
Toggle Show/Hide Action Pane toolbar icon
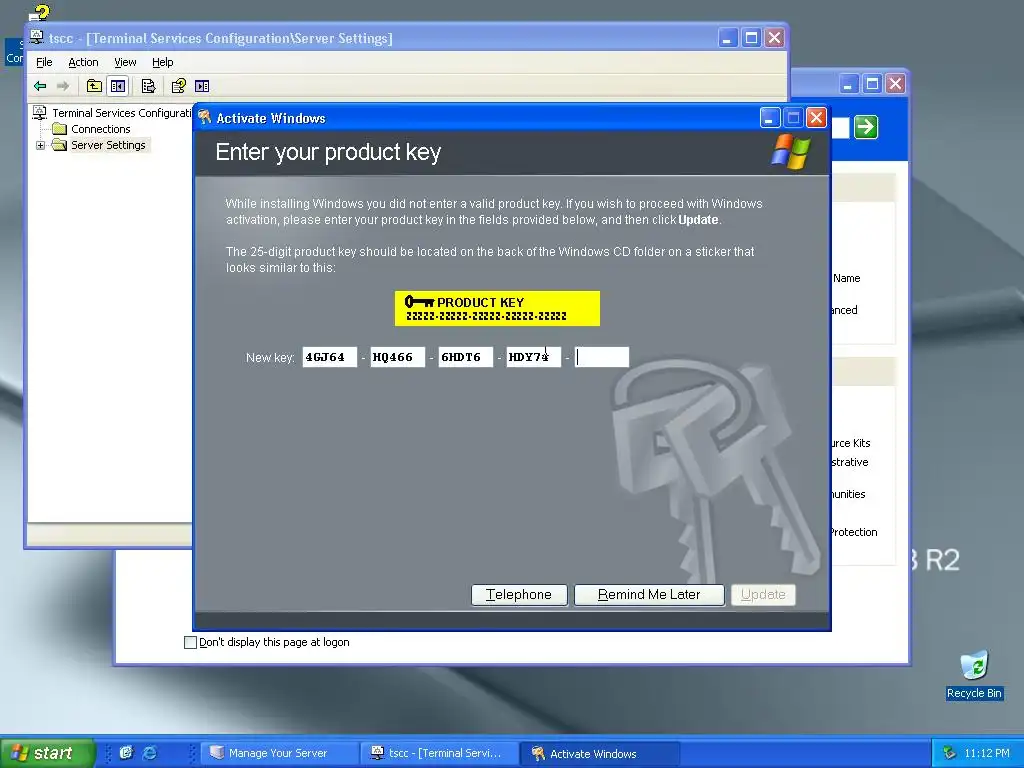[x=202, y=86]
